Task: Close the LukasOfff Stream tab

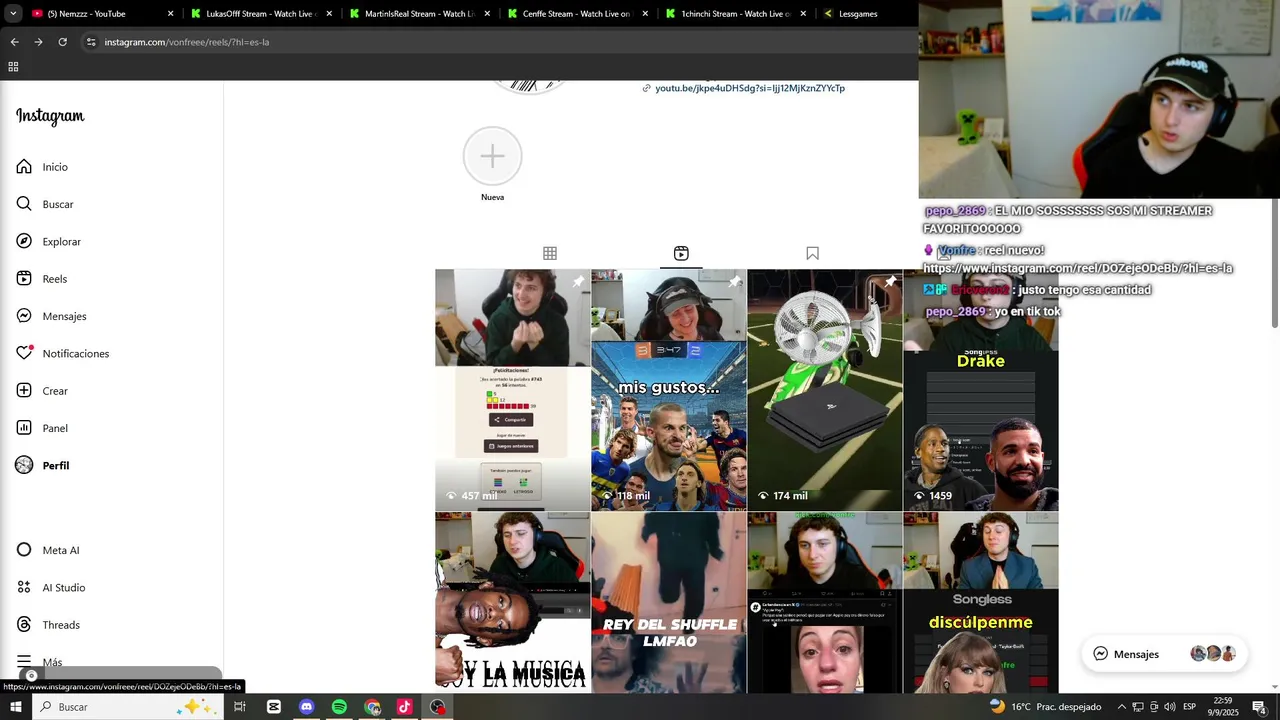Action: (329, 14)
